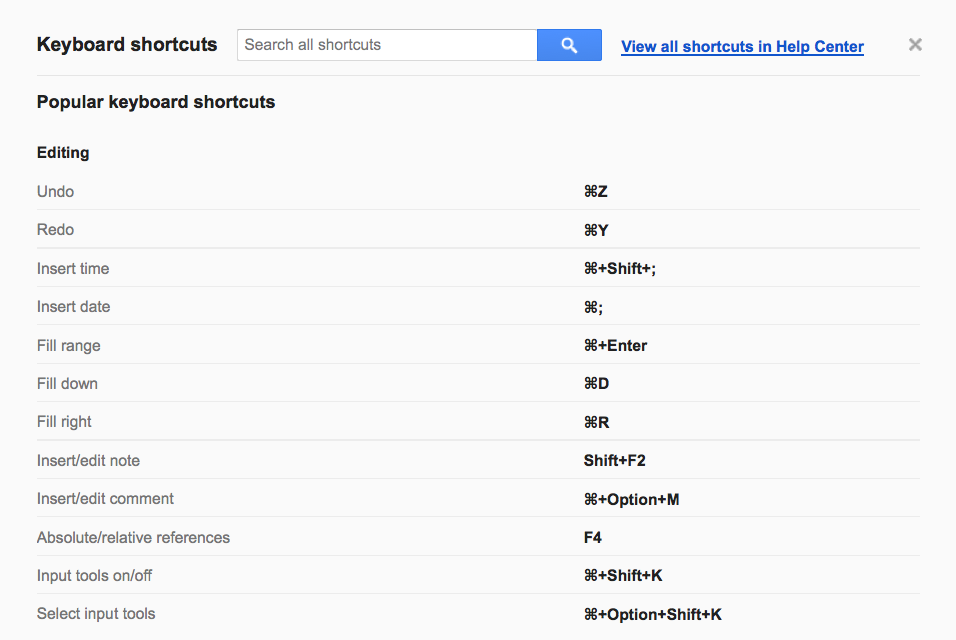Click the Fill right shortcut entry
This screenshot has height=640, width=956.
pos(64,422)
